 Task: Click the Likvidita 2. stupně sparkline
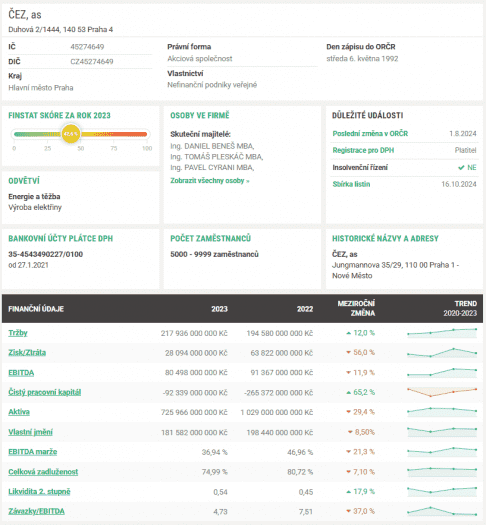[x=442, y=492]
